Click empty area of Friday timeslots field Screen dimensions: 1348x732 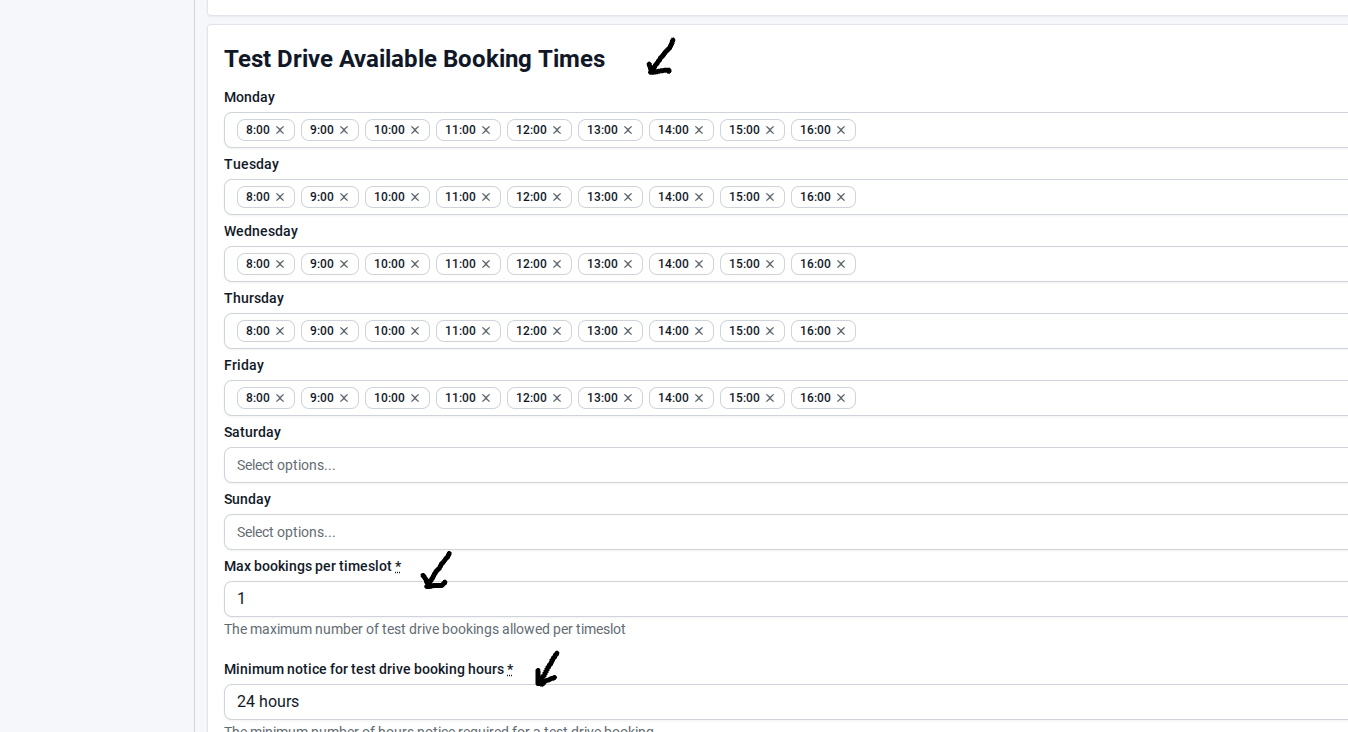point(1100,398)
